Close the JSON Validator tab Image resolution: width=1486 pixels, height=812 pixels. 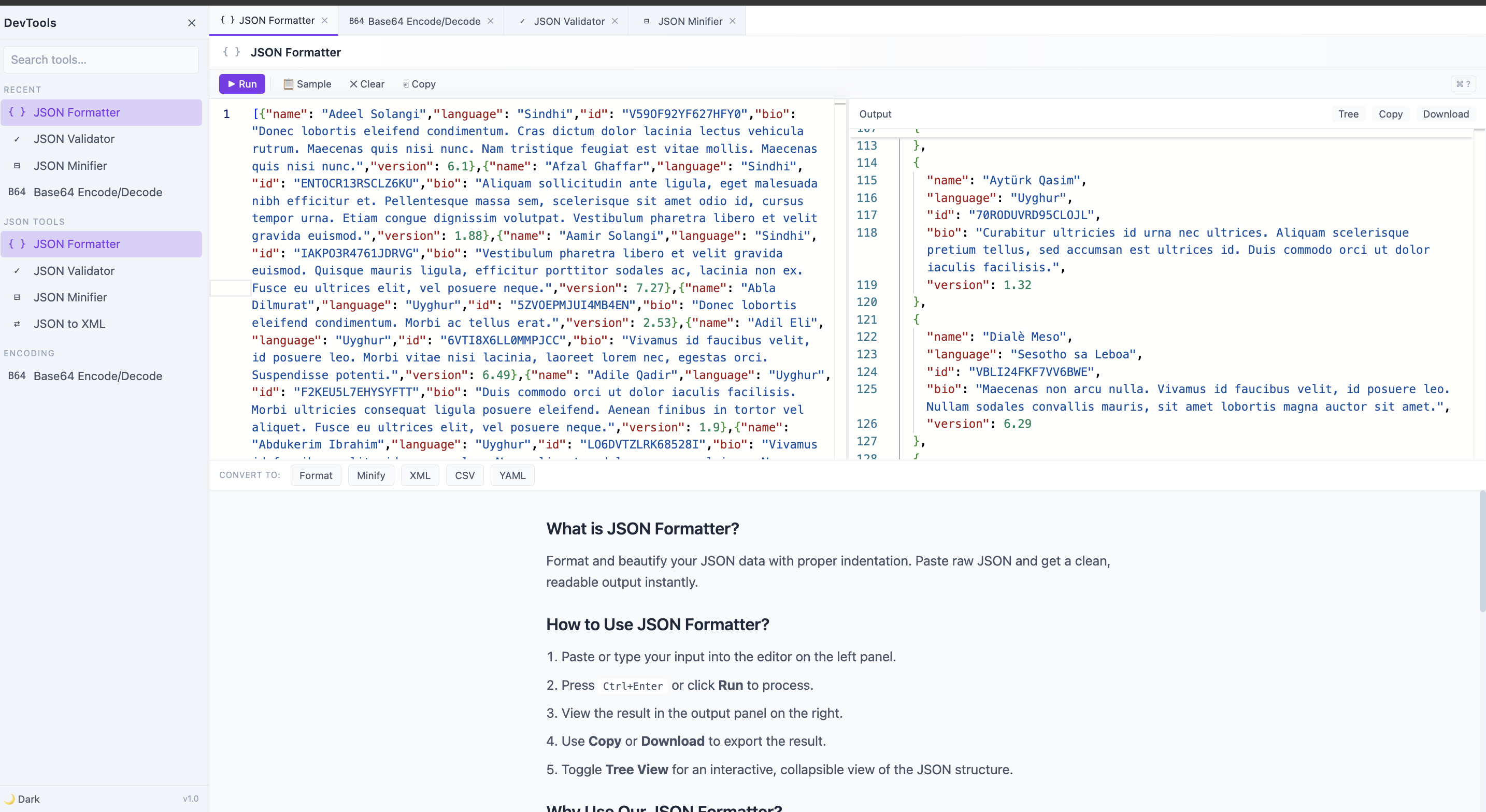615,21
